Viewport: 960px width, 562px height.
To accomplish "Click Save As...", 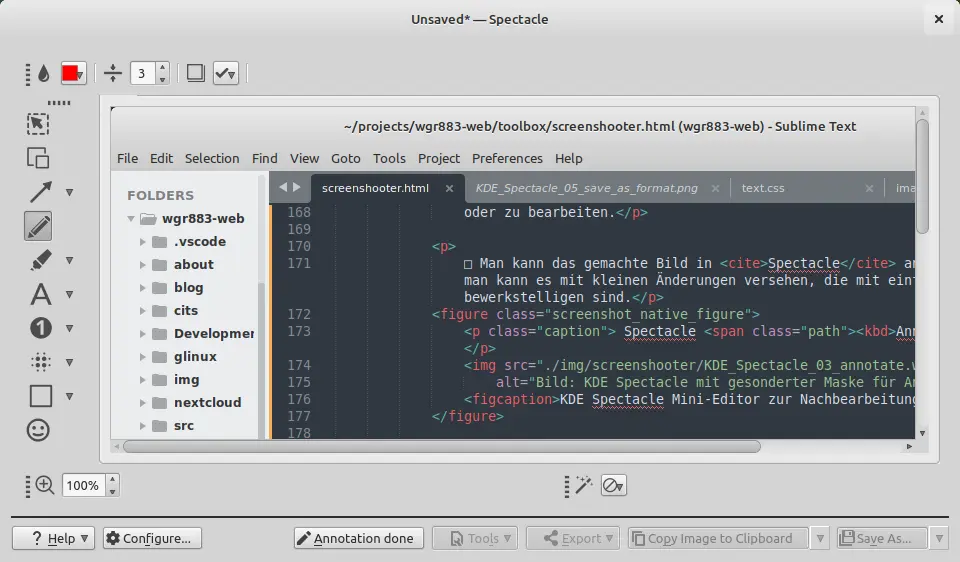I will pyautogui.click(x=880, y=538).
